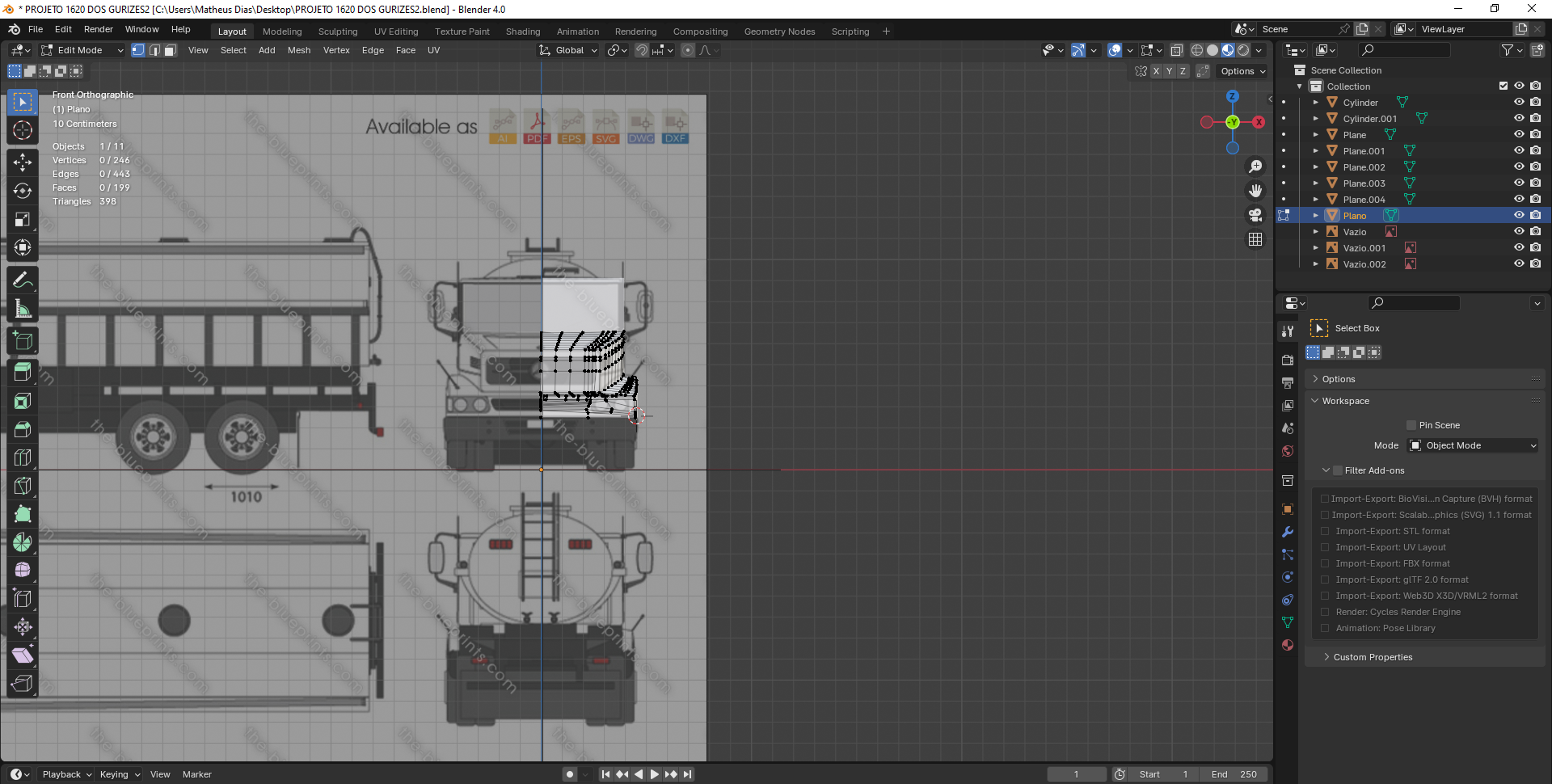This screenshot has width=1552, height=784.
Task: Open the Playback dropdown in timeline
Action: tap(66, 774)
